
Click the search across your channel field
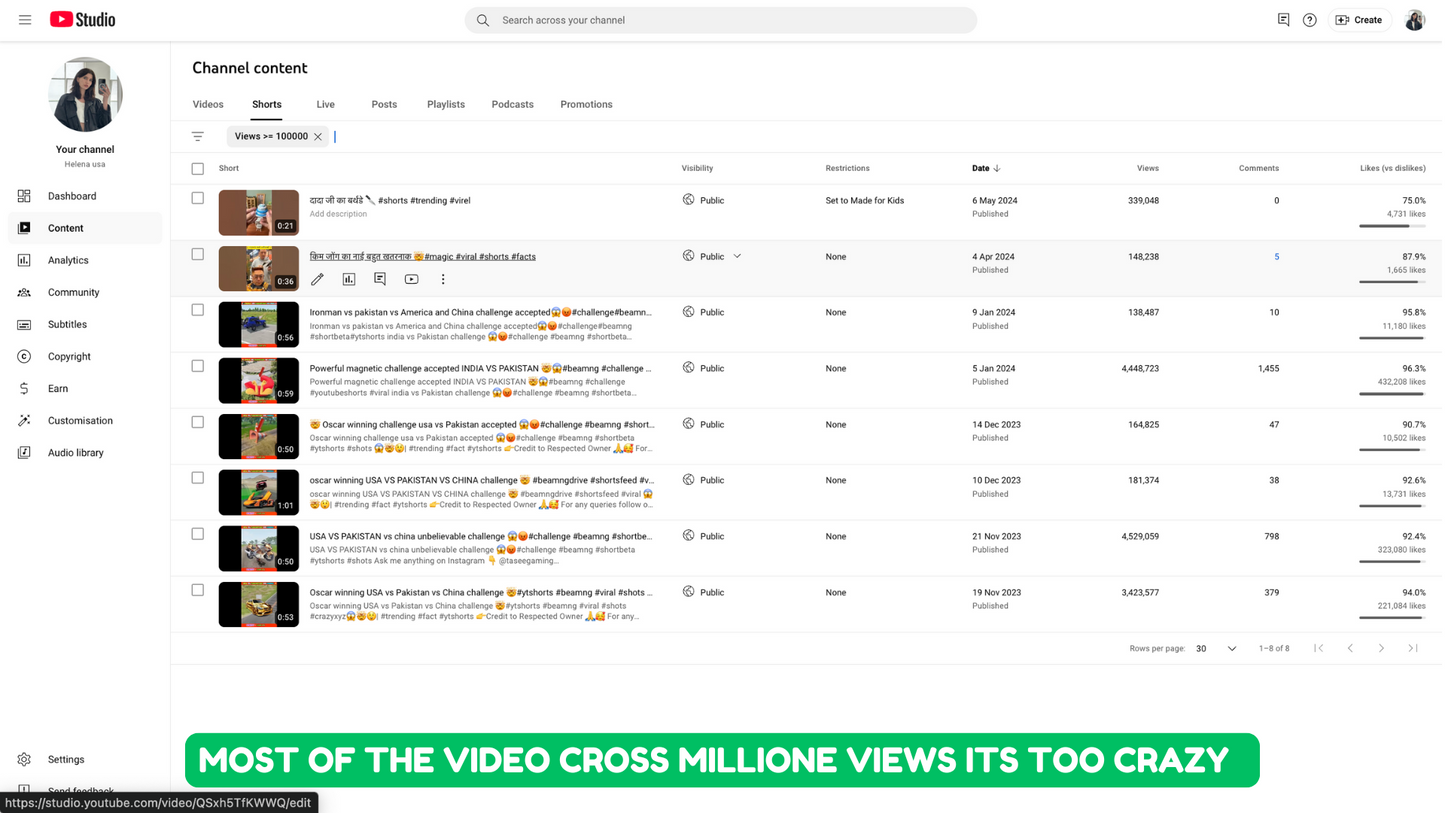click(x=720, y=20)
